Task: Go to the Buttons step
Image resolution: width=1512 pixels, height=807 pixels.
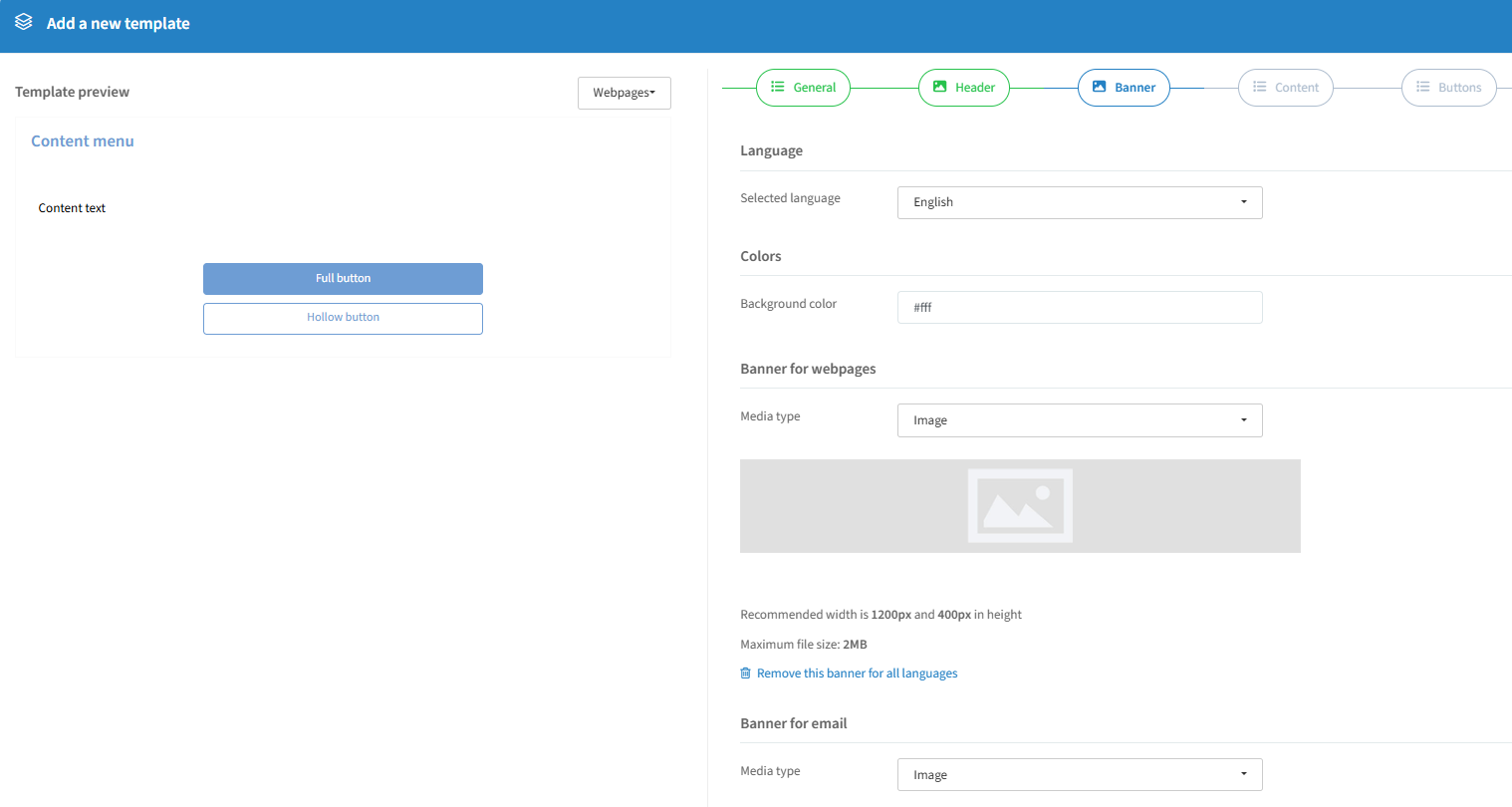Action: [1449, 88]
